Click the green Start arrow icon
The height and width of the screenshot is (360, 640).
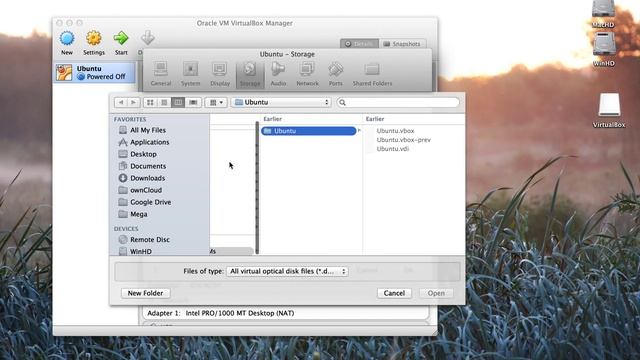[121, 43]
